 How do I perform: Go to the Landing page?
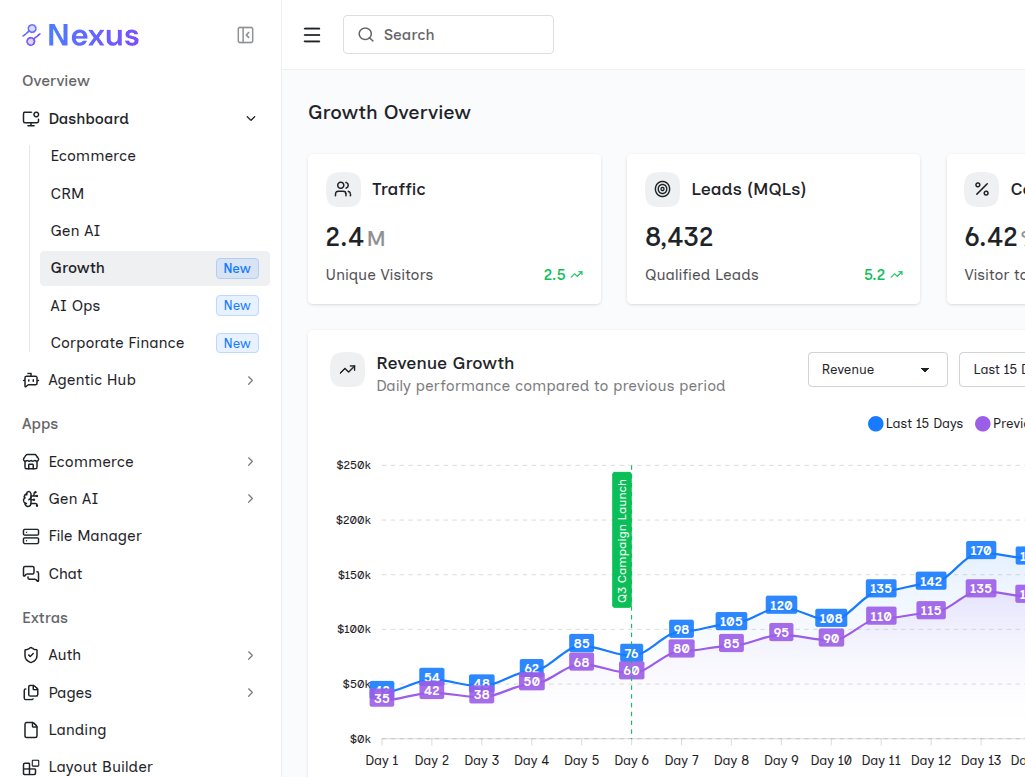pyautogui.click(x=140, y=730)
